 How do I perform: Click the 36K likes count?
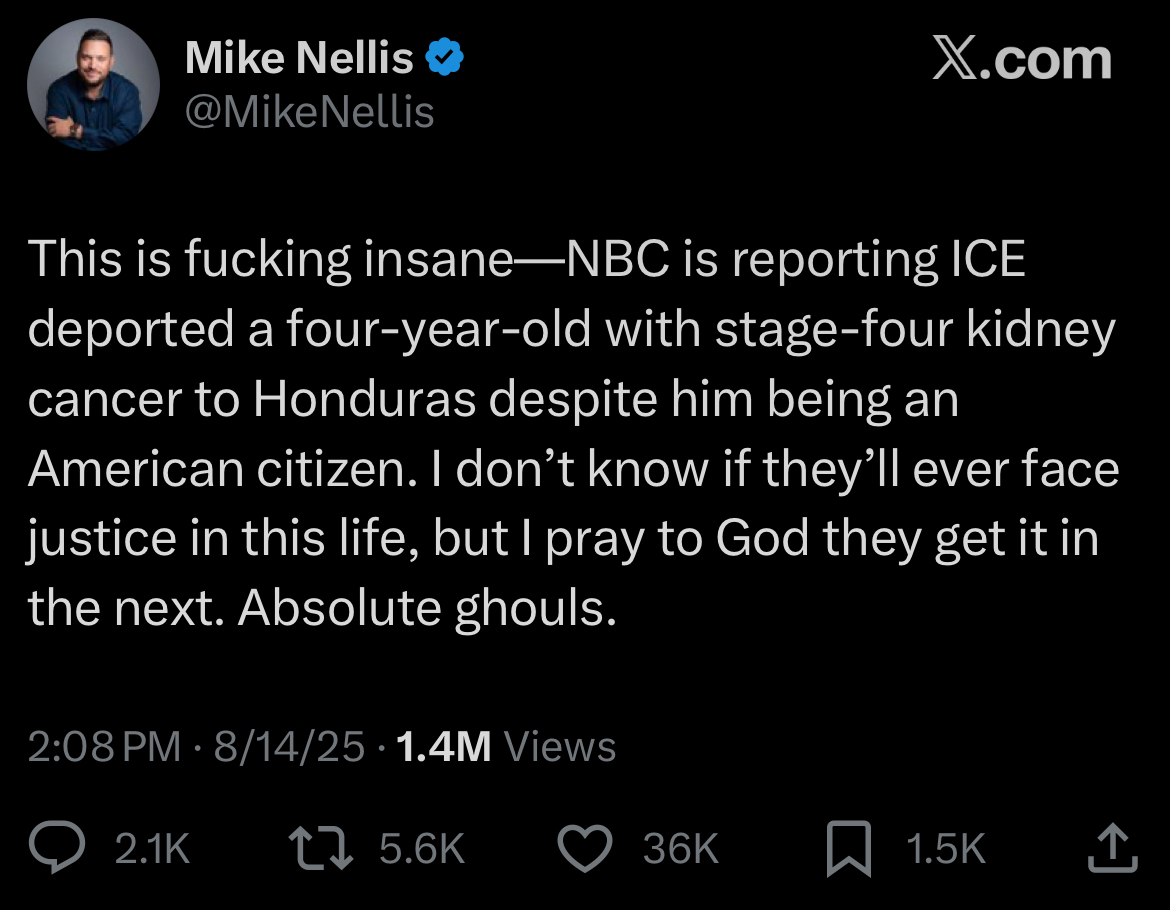point(681,849)
